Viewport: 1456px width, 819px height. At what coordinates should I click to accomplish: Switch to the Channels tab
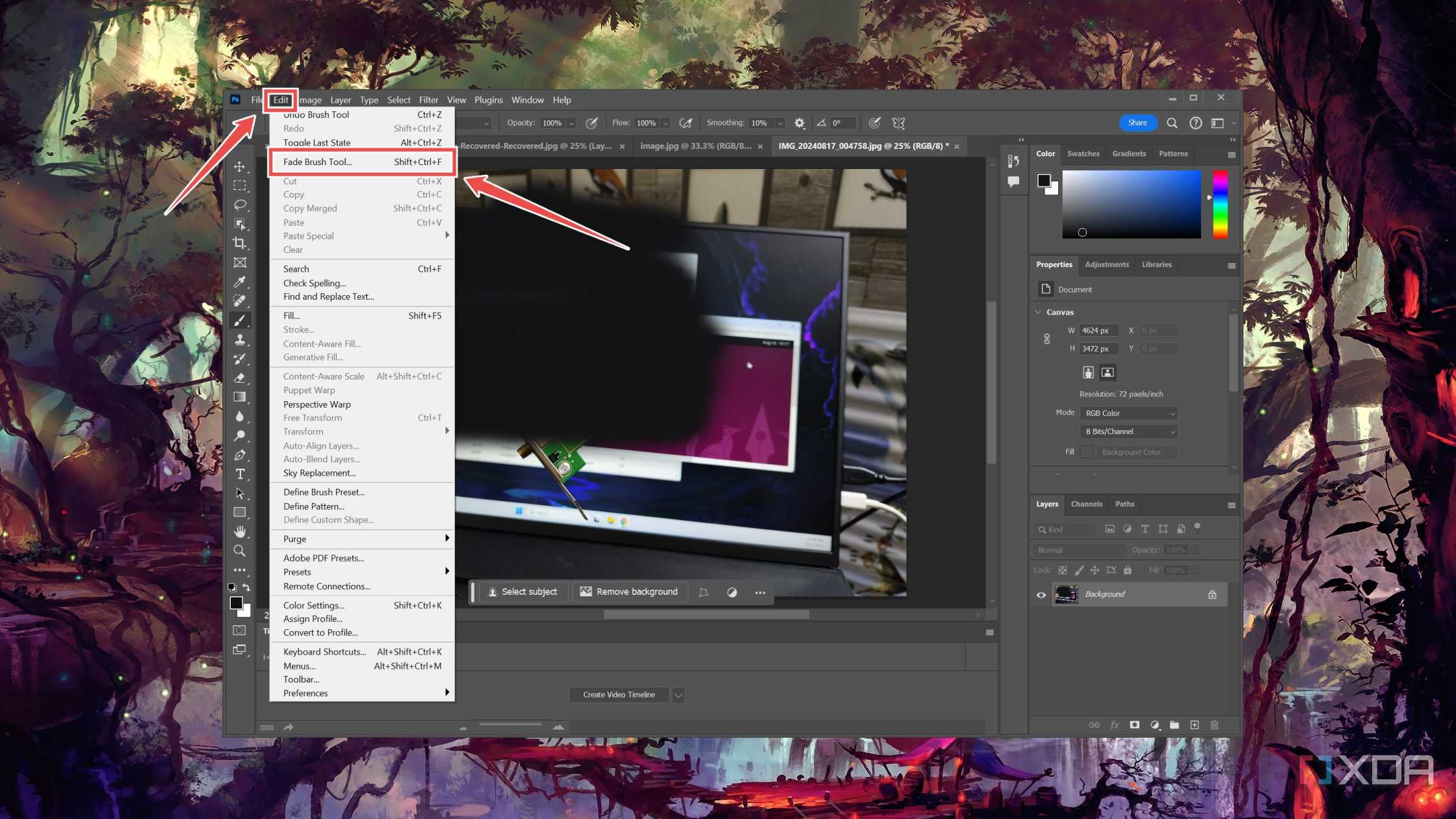click(x=1086, y=504)
